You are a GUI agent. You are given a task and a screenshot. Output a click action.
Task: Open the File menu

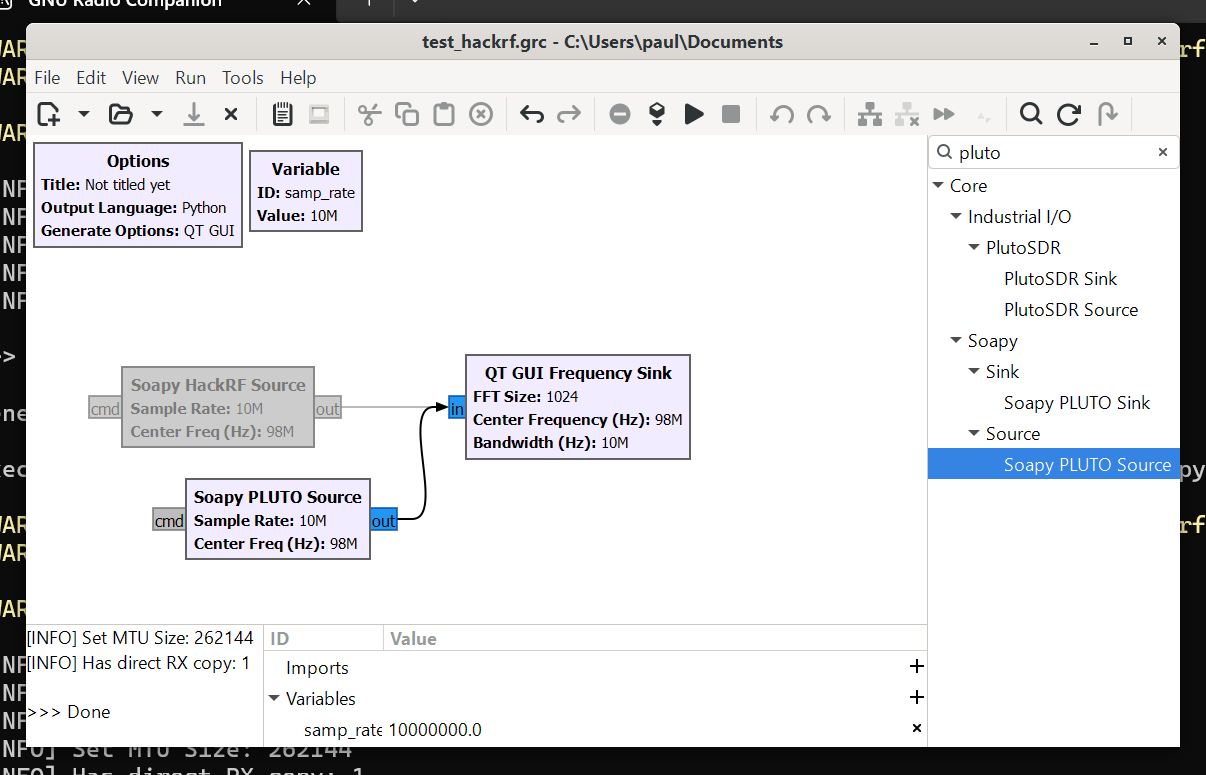pos(47,77)
